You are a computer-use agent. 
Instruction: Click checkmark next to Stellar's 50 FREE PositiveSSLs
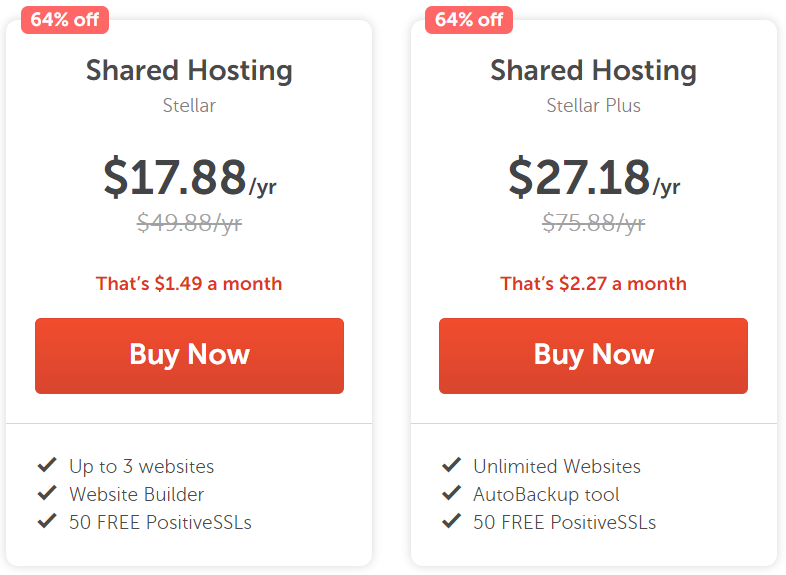point(47,521)
